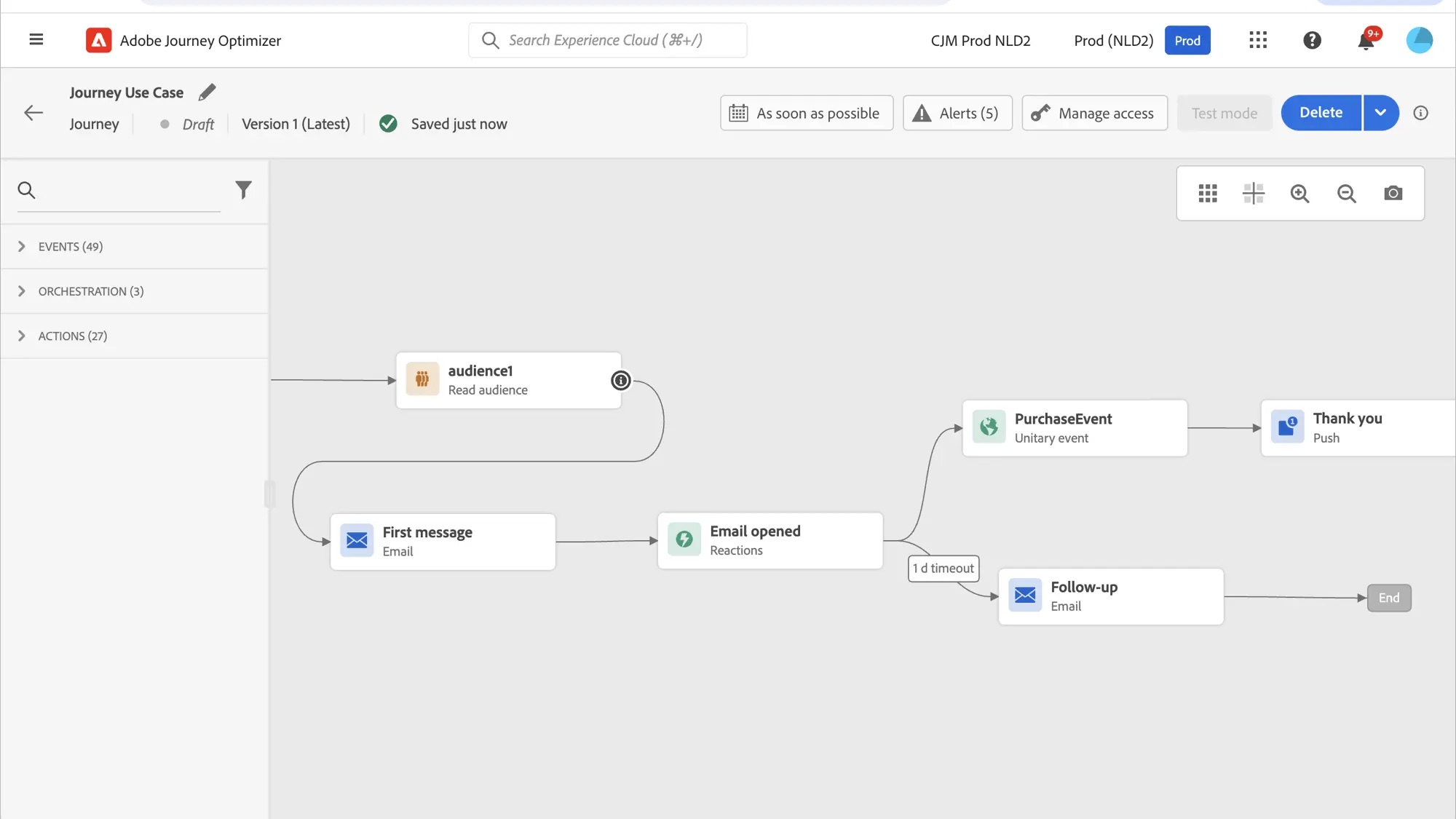1456x819 pixels.
Task: Open the Delete button dropdown arrow
Action: tap(1381, 113)
